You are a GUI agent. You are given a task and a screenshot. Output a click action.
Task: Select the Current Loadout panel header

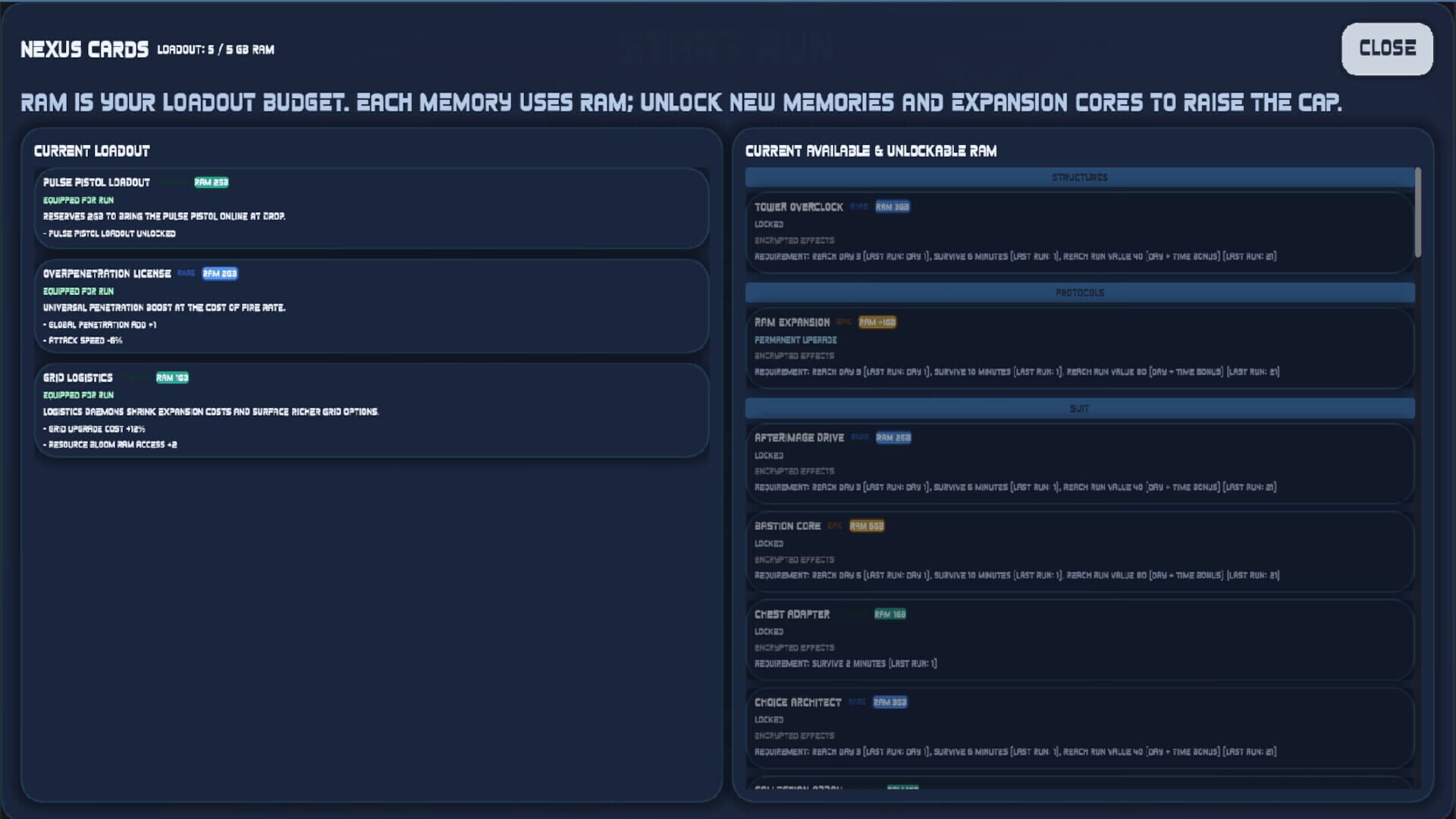92,150
